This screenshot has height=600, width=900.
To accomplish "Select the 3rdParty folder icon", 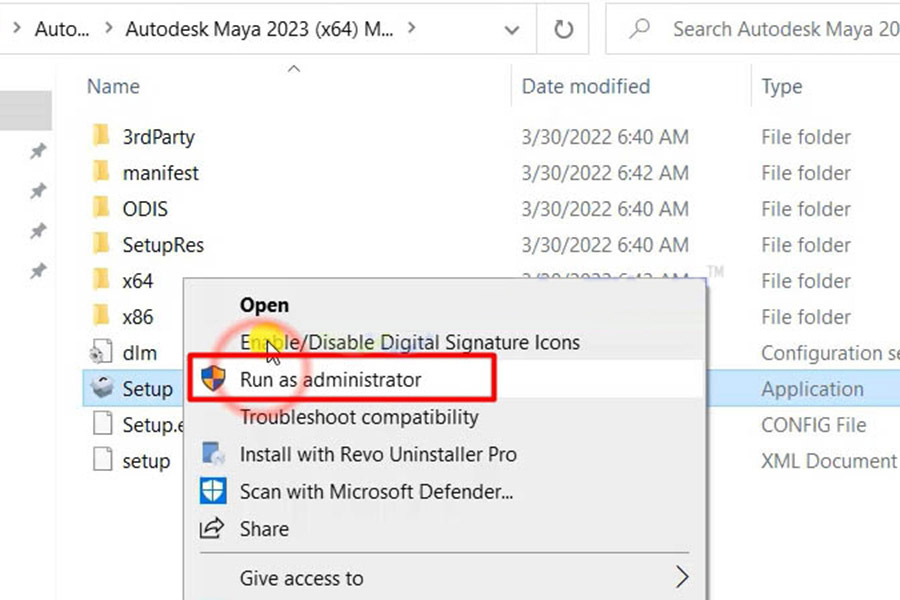I will pos(101,136).
